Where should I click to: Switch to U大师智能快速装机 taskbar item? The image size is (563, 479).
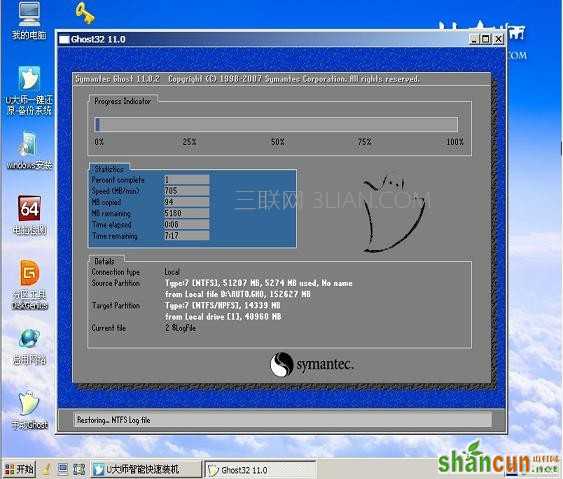(146, 469)
